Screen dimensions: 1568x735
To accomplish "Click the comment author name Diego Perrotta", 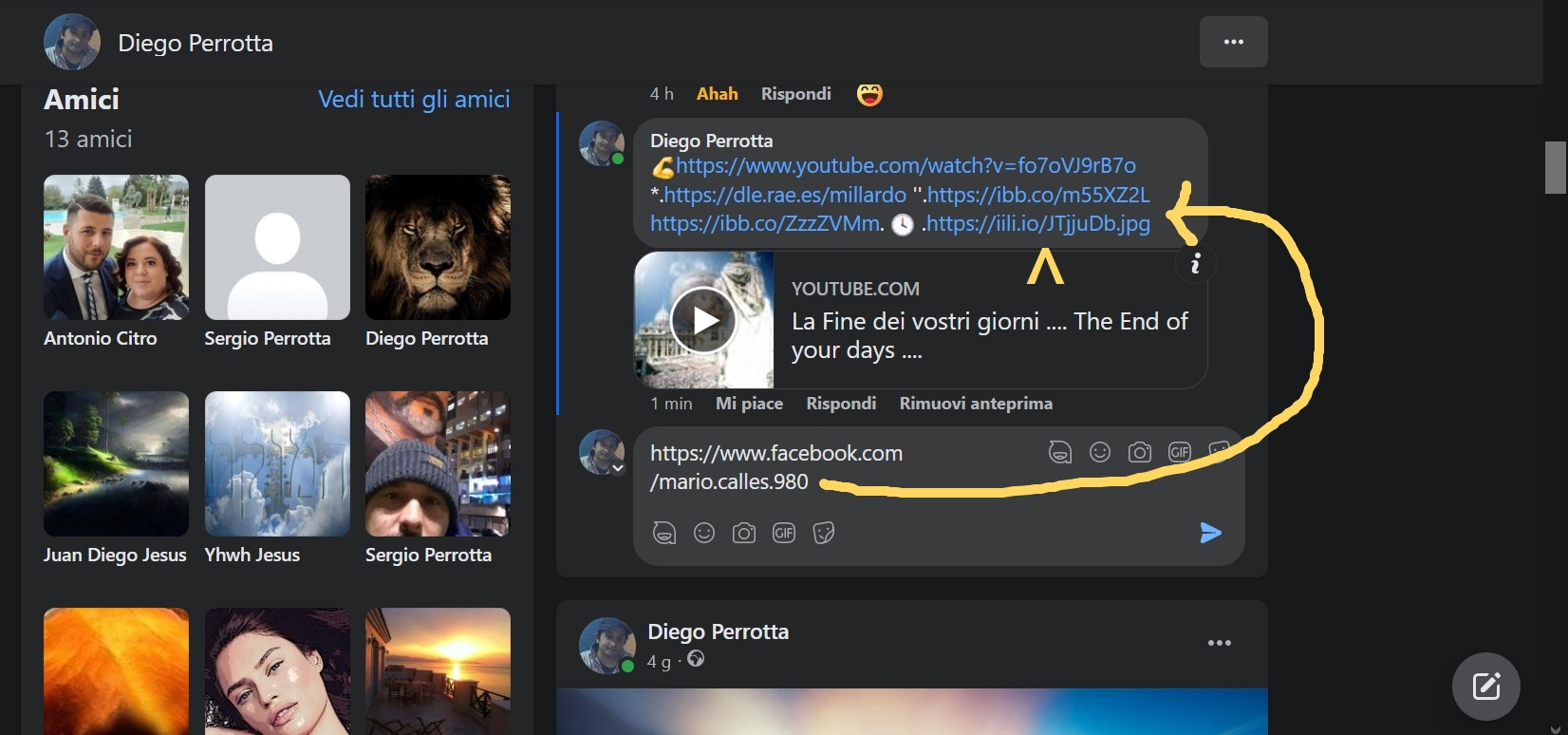I will pos(712,141).
